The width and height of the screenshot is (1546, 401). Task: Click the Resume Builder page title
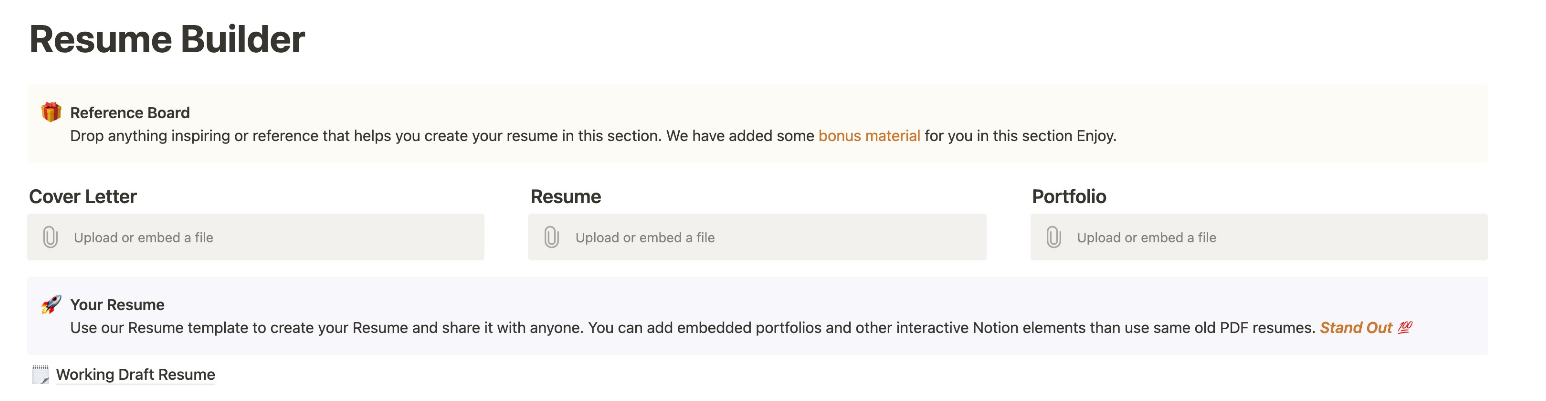tap(167, 39)
